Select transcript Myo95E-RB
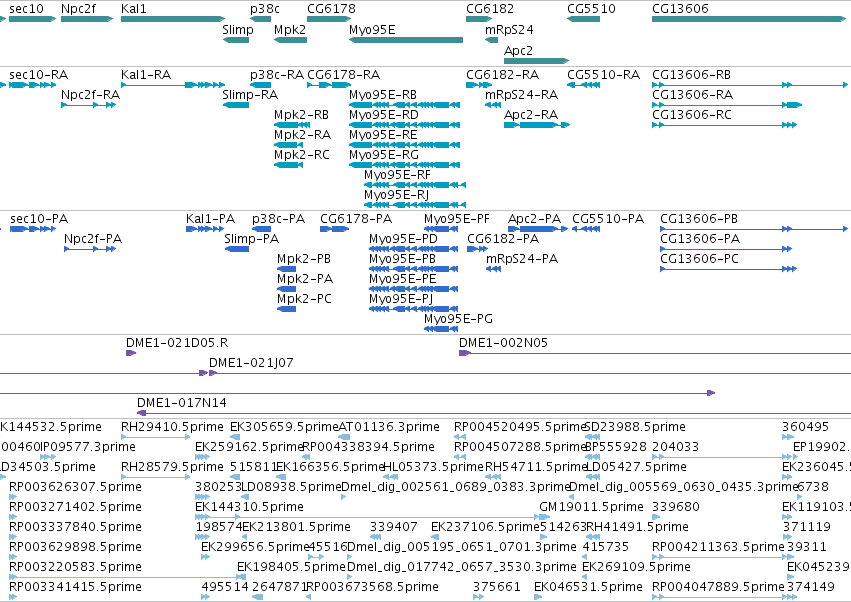The image size is (851, 602). [383, 95]
